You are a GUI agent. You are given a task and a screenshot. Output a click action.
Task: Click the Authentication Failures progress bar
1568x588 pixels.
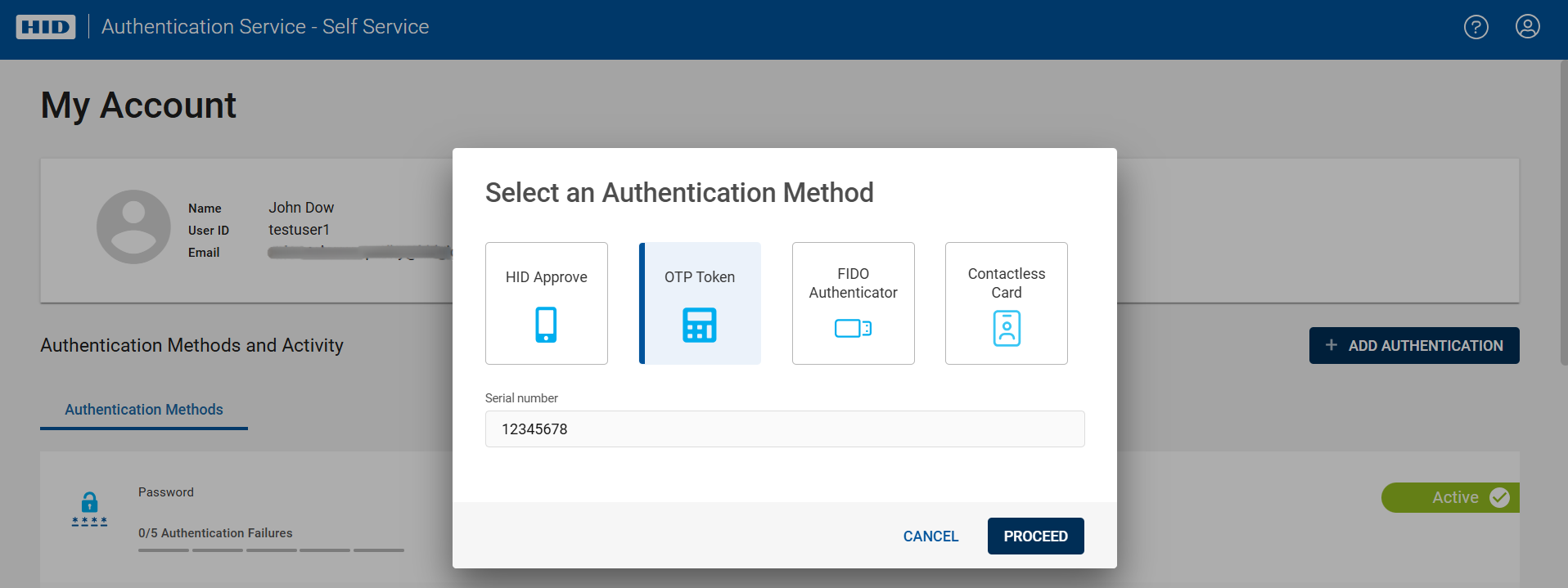point(271,550)
